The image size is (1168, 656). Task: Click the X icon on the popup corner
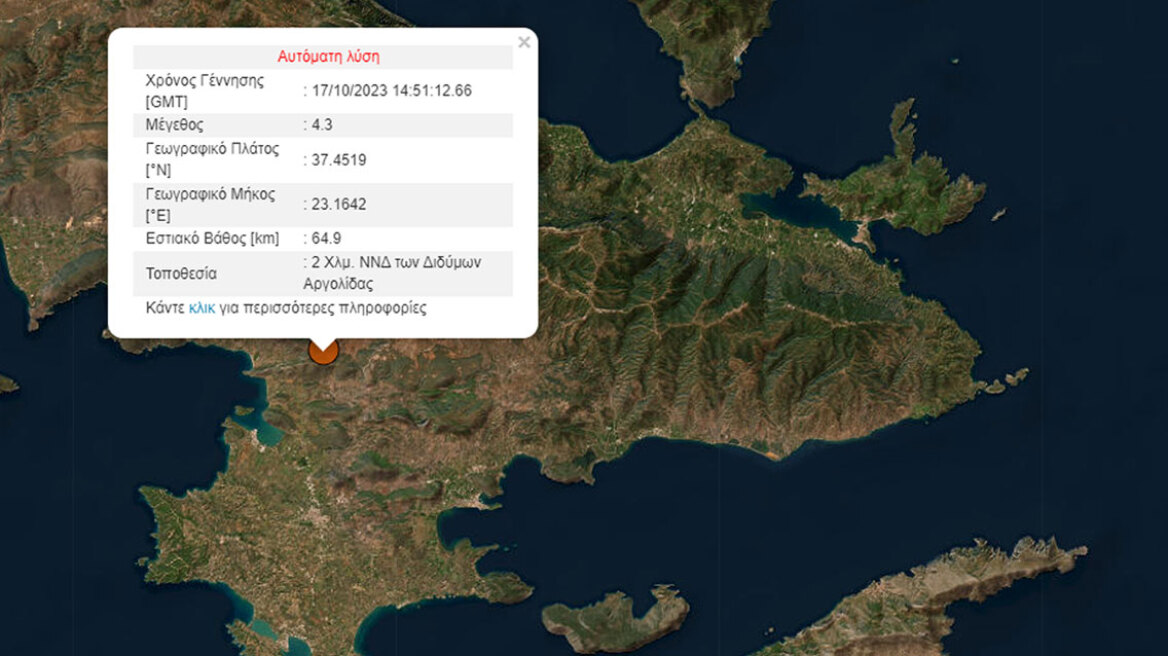pos(523,42)
